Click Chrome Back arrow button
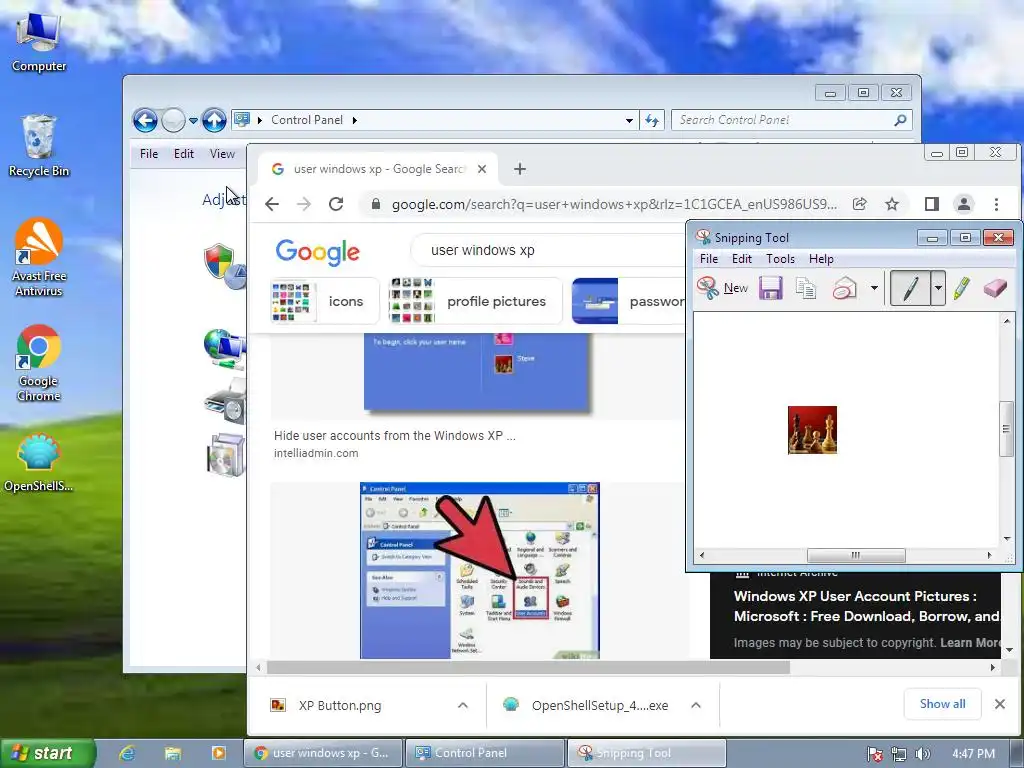The width and height of the screenshot is (1024, 768). coord(272,204)
